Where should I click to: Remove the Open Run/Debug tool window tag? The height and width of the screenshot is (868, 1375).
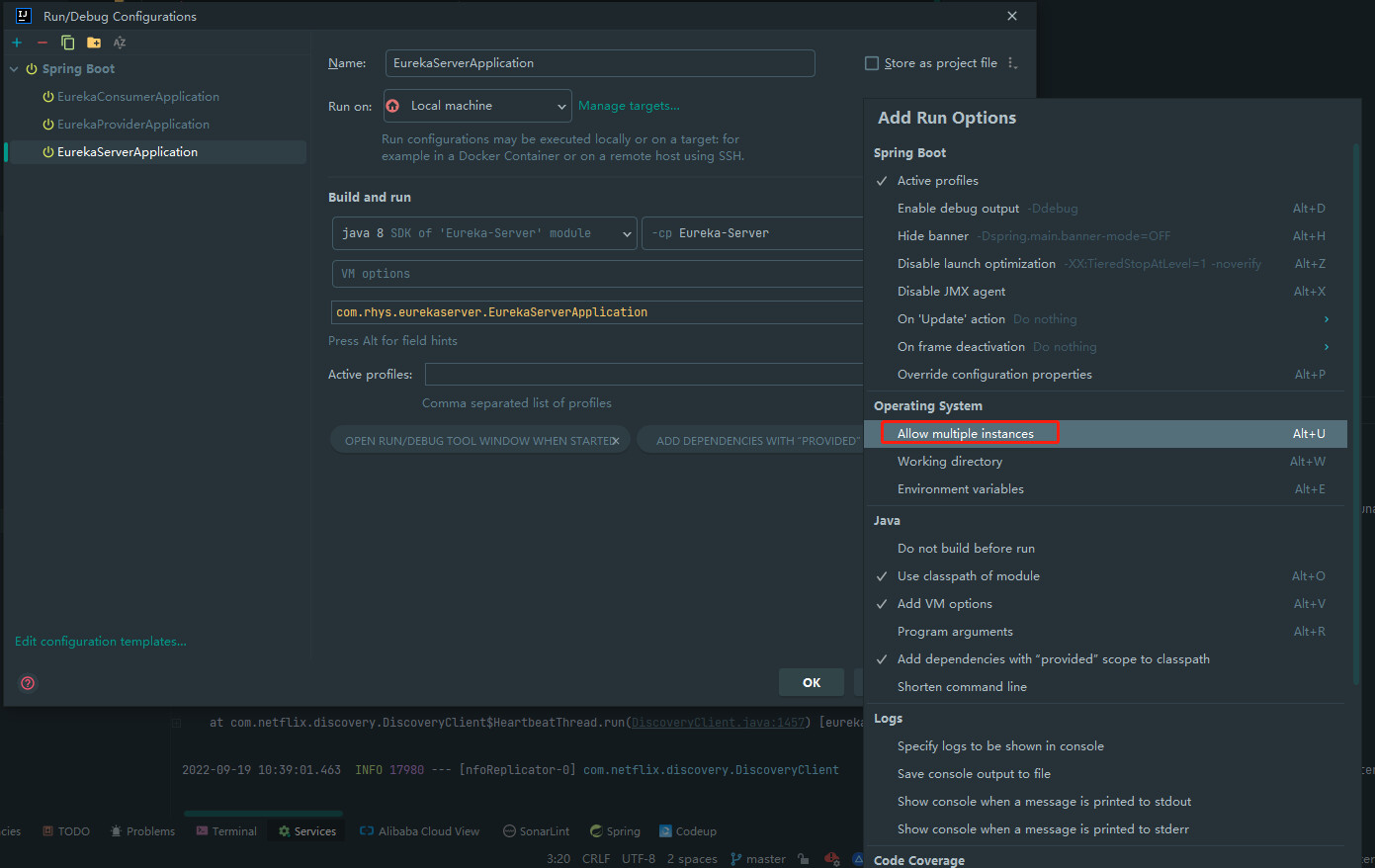(615, 441)
